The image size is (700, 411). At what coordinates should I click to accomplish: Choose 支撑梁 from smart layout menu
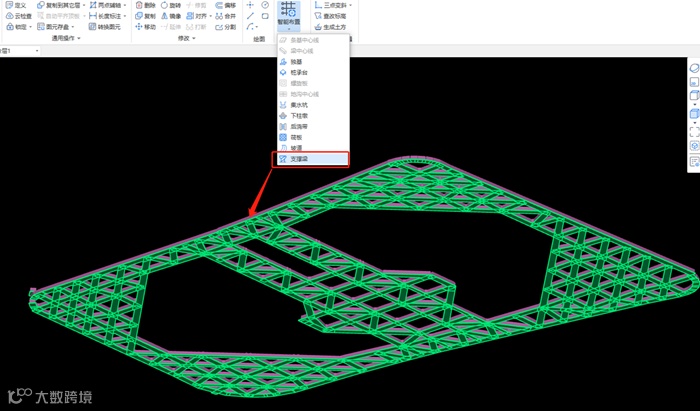click(x=311, y=159)
